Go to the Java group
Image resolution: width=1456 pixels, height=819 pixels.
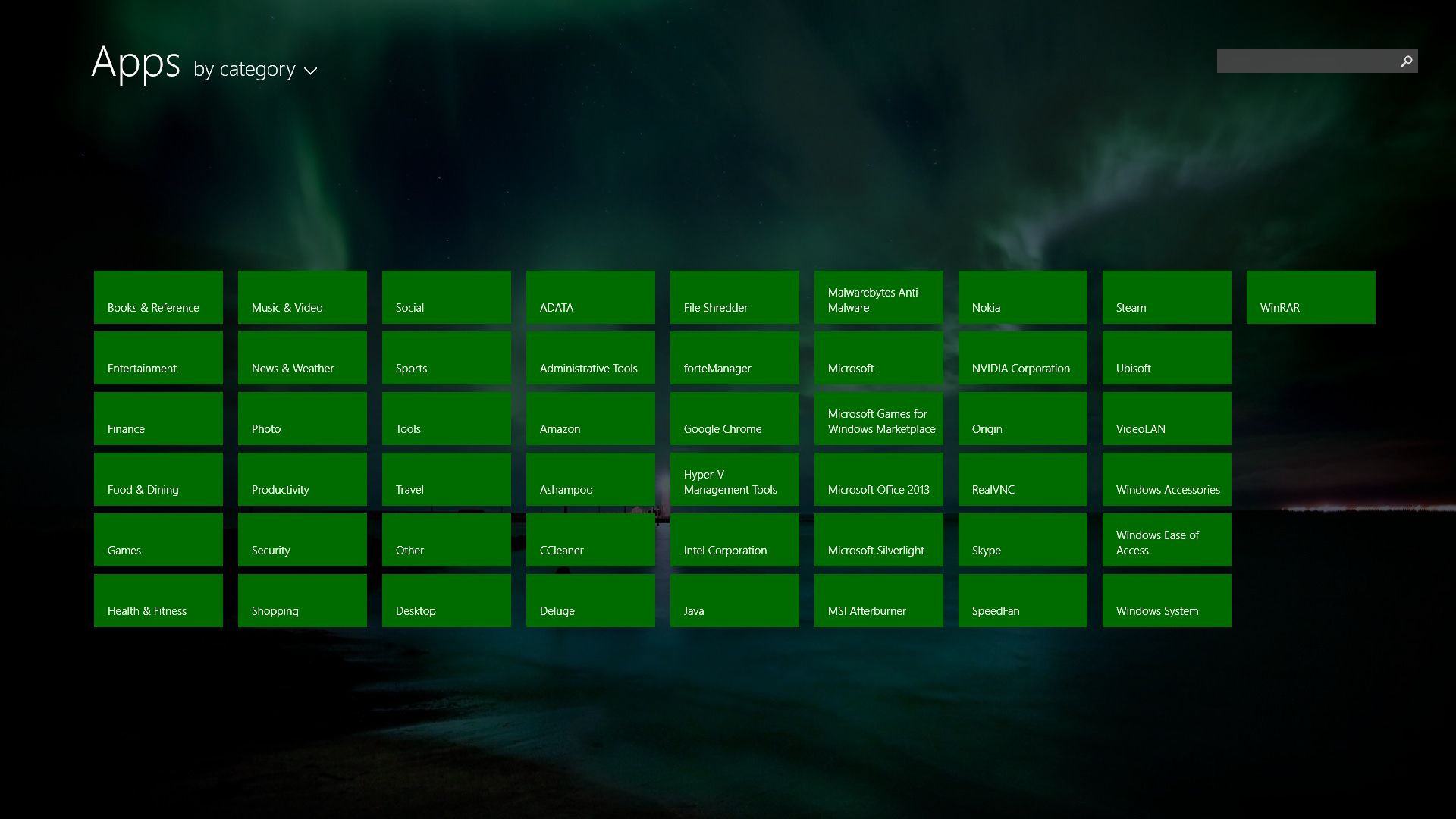(x=735, y=601)
